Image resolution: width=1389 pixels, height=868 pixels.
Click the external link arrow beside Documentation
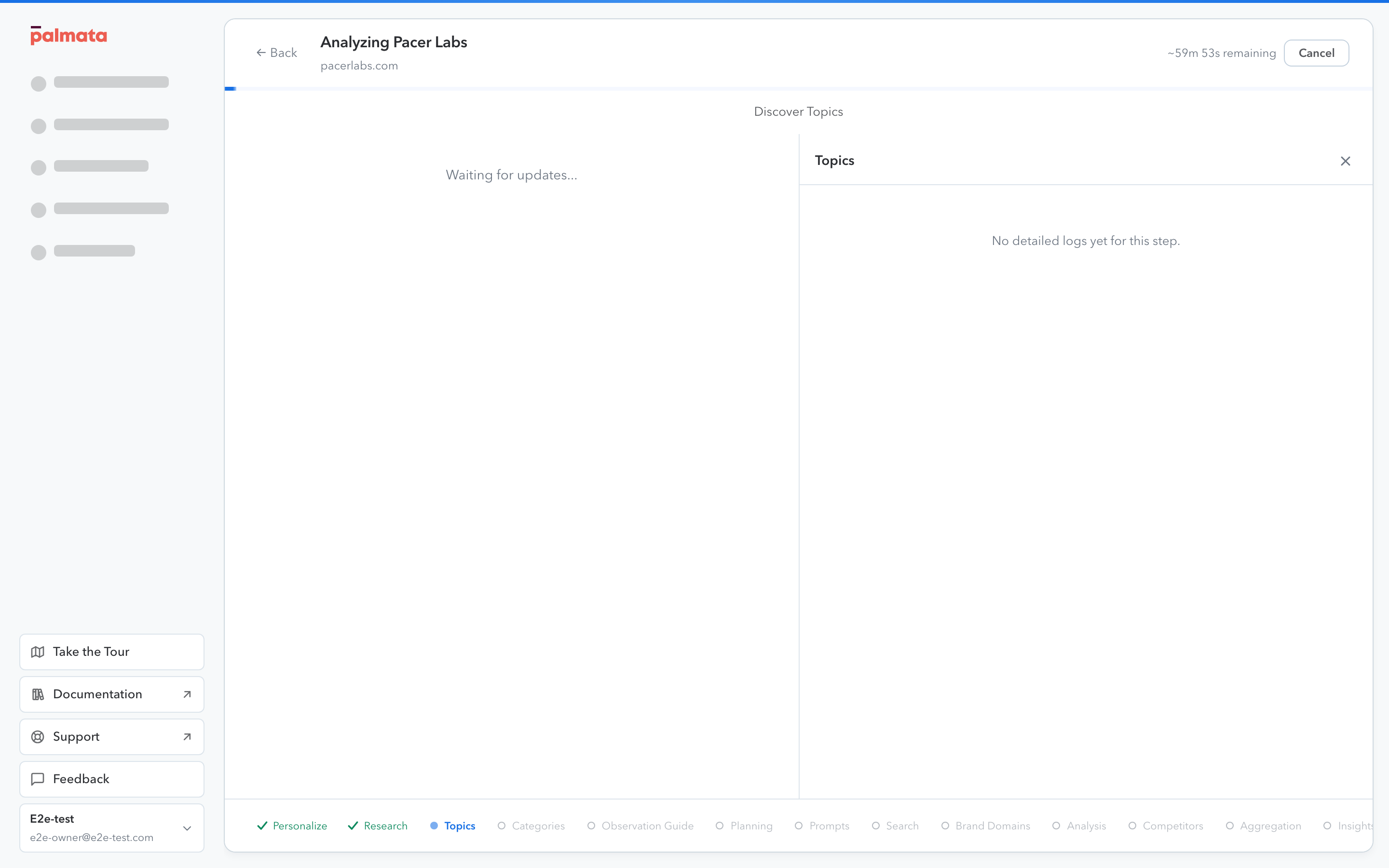(187, 694)
